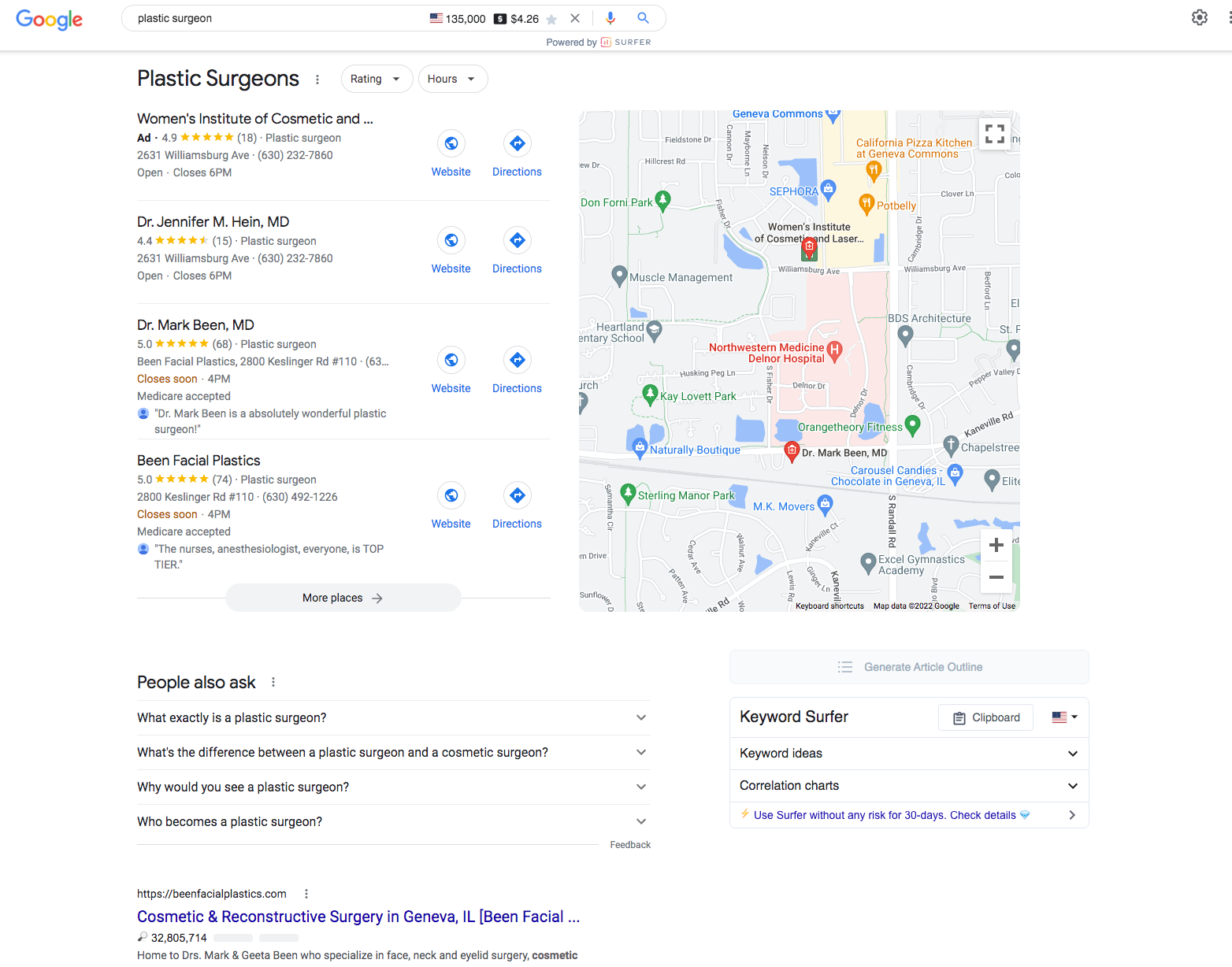
Task: Click the More places button
Action: point(343,598)
